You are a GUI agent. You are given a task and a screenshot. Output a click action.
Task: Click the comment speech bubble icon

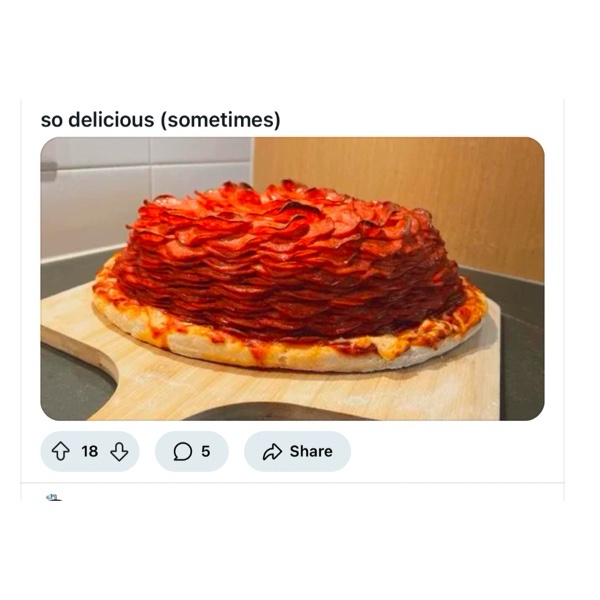click(x=183, y=452)
